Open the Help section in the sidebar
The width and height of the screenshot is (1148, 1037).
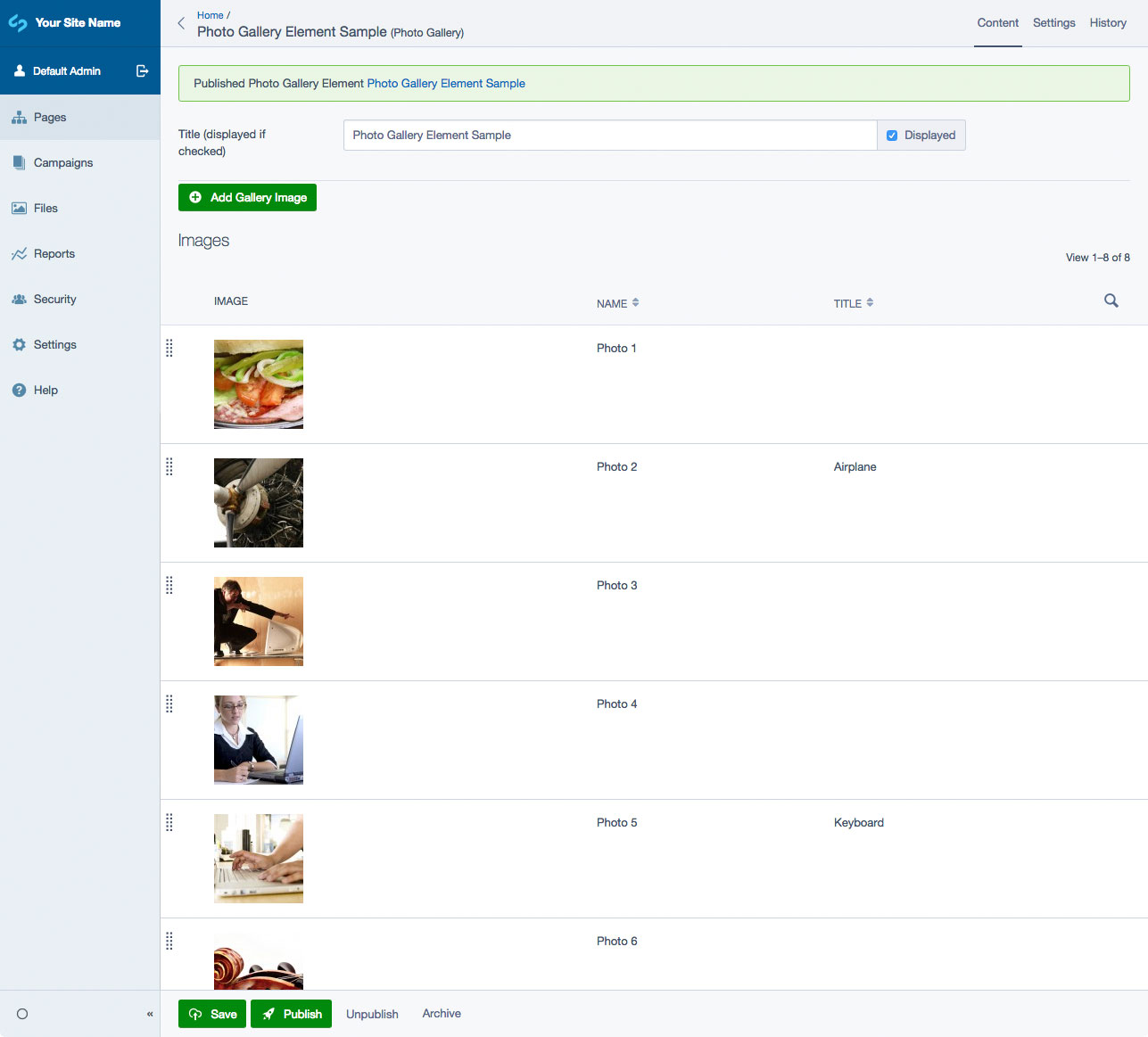click(x=45, y=391)
